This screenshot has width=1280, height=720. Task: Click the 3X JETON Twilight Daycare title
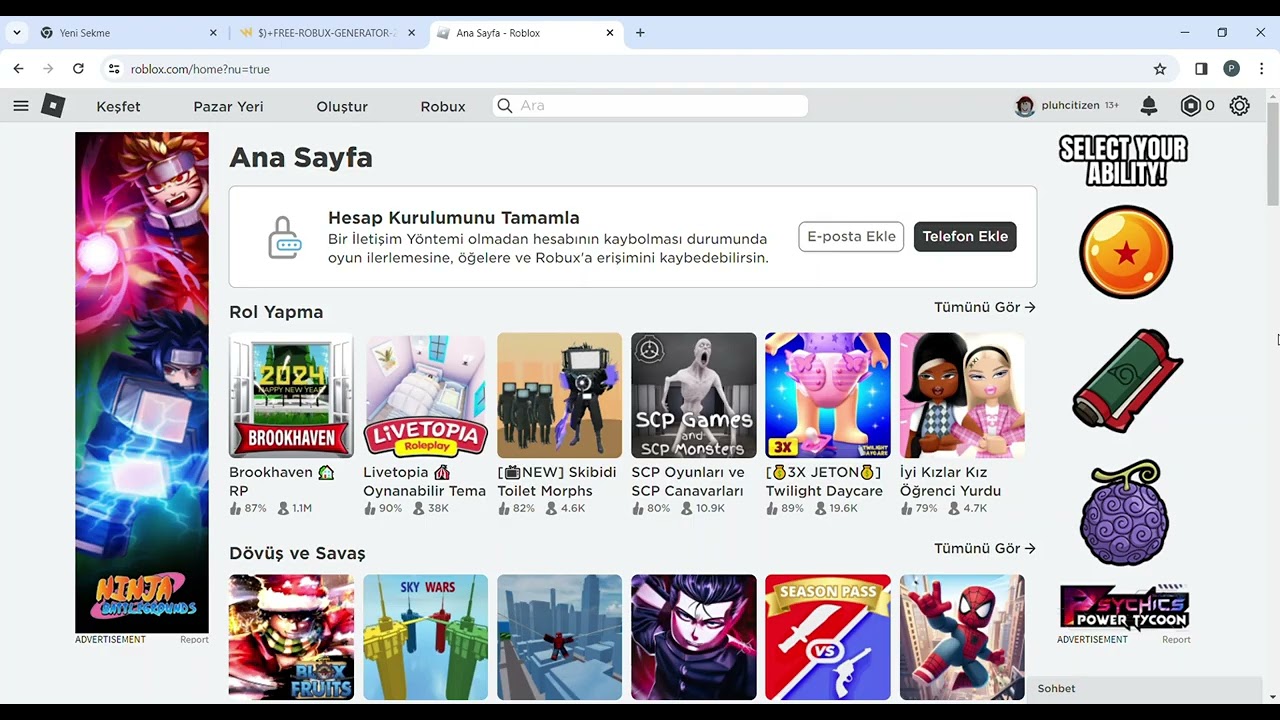pyautogui.click(x=824, y=481)
